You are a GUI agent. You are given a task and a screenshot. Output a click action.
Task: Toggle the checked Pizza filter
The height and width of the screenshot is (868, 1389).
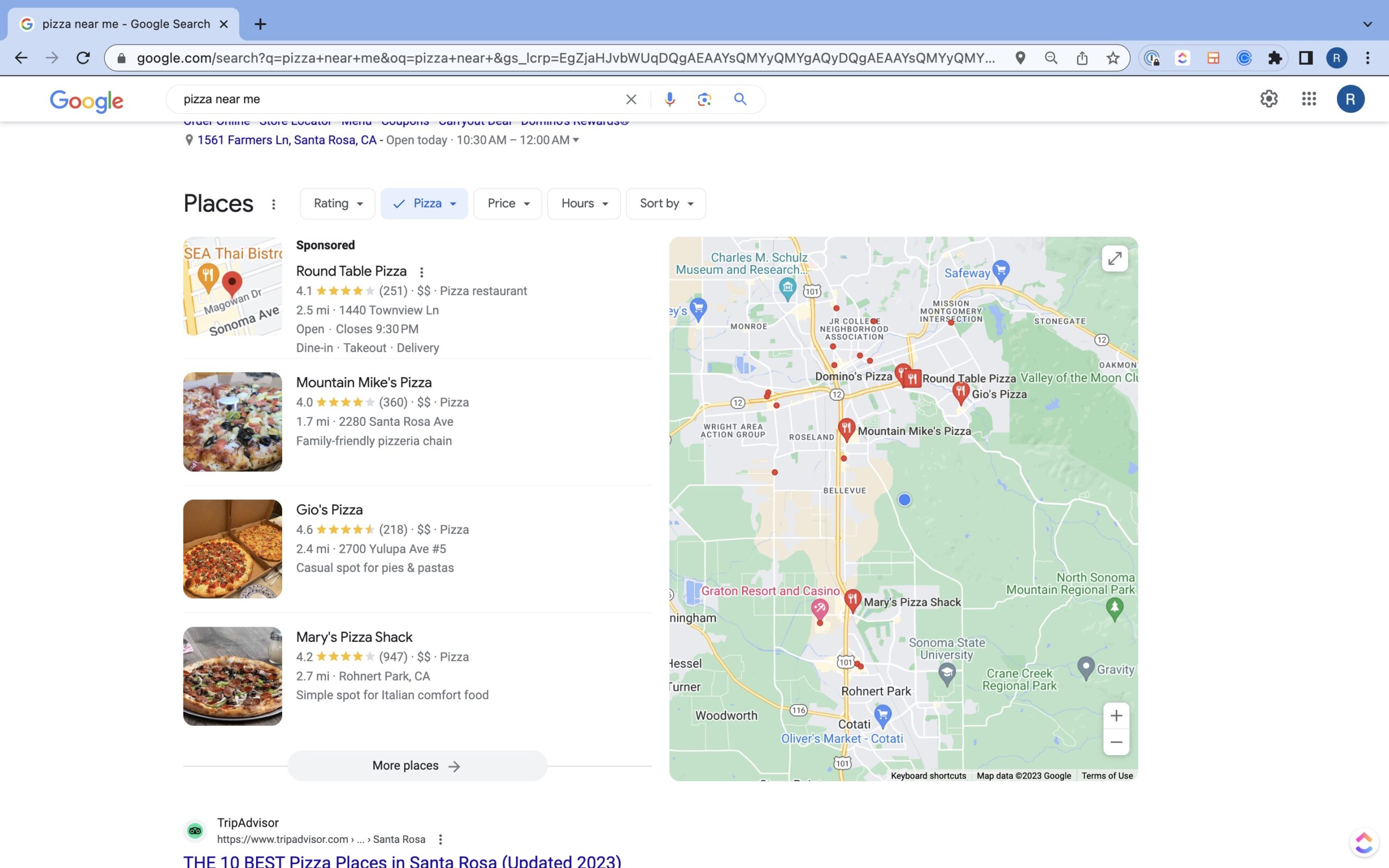pyautogui.click(x=424, y=203)
